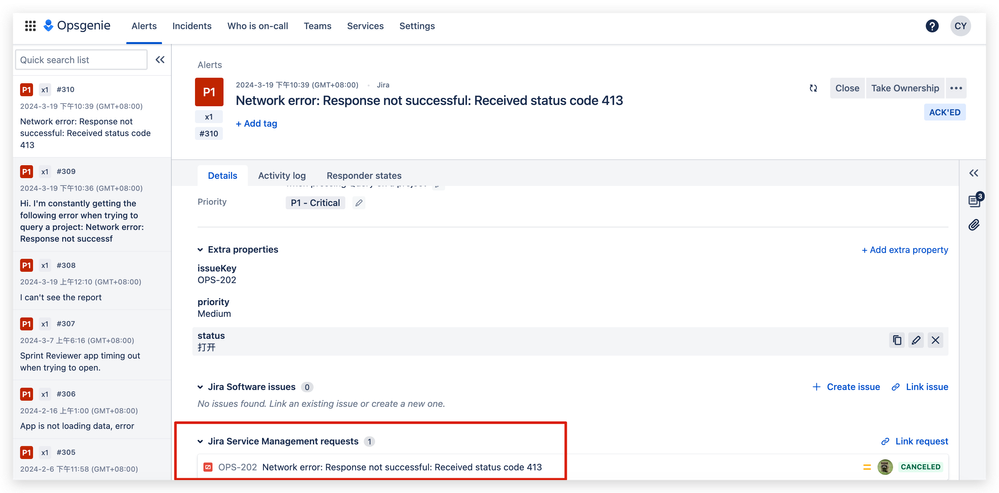The image size is (999, 493).
Task: Click the #310 badge under the header
Action: click(209, 134)
